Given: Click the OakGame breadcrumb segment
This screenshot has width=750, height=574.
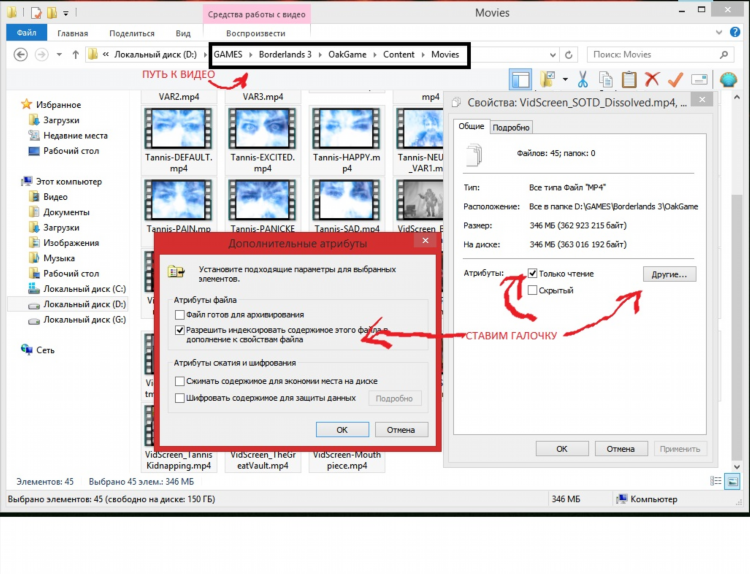Looking at the screenshot, I should coord(347,55).
